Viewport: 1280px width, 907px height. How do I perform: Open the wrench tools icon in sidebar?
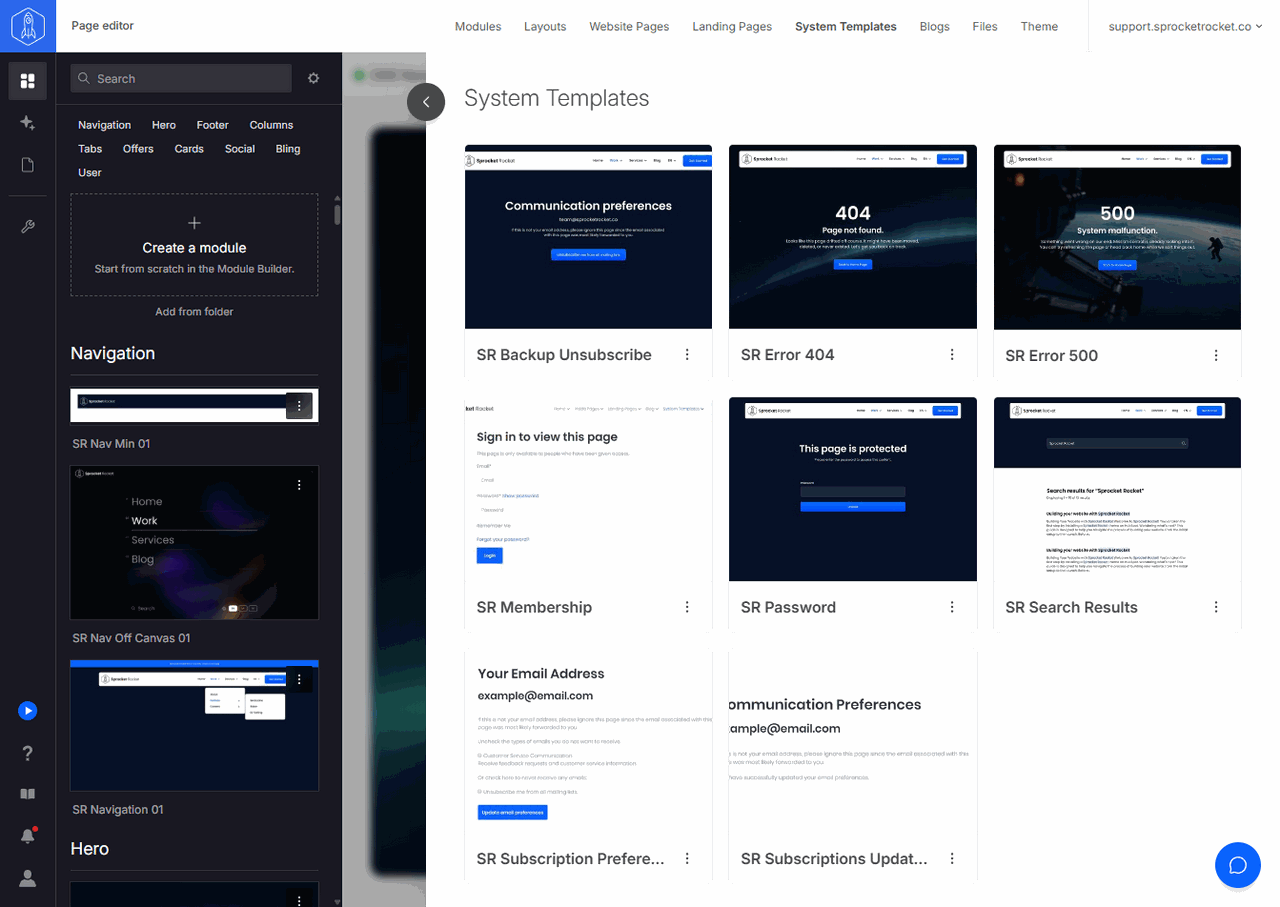(x=28, y=227)
